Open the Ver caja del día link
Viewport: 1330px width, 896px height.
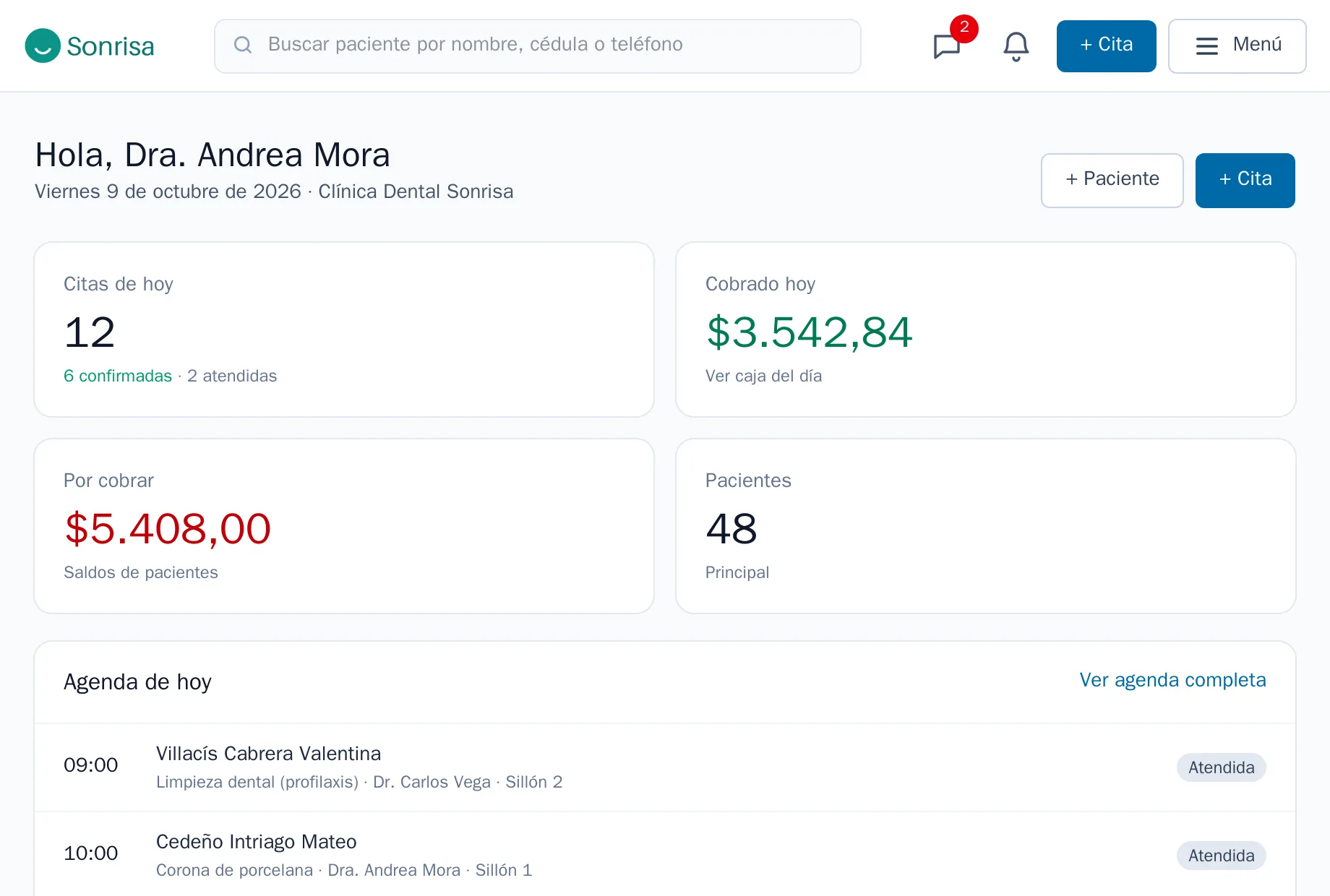click(x=763, y=376)
